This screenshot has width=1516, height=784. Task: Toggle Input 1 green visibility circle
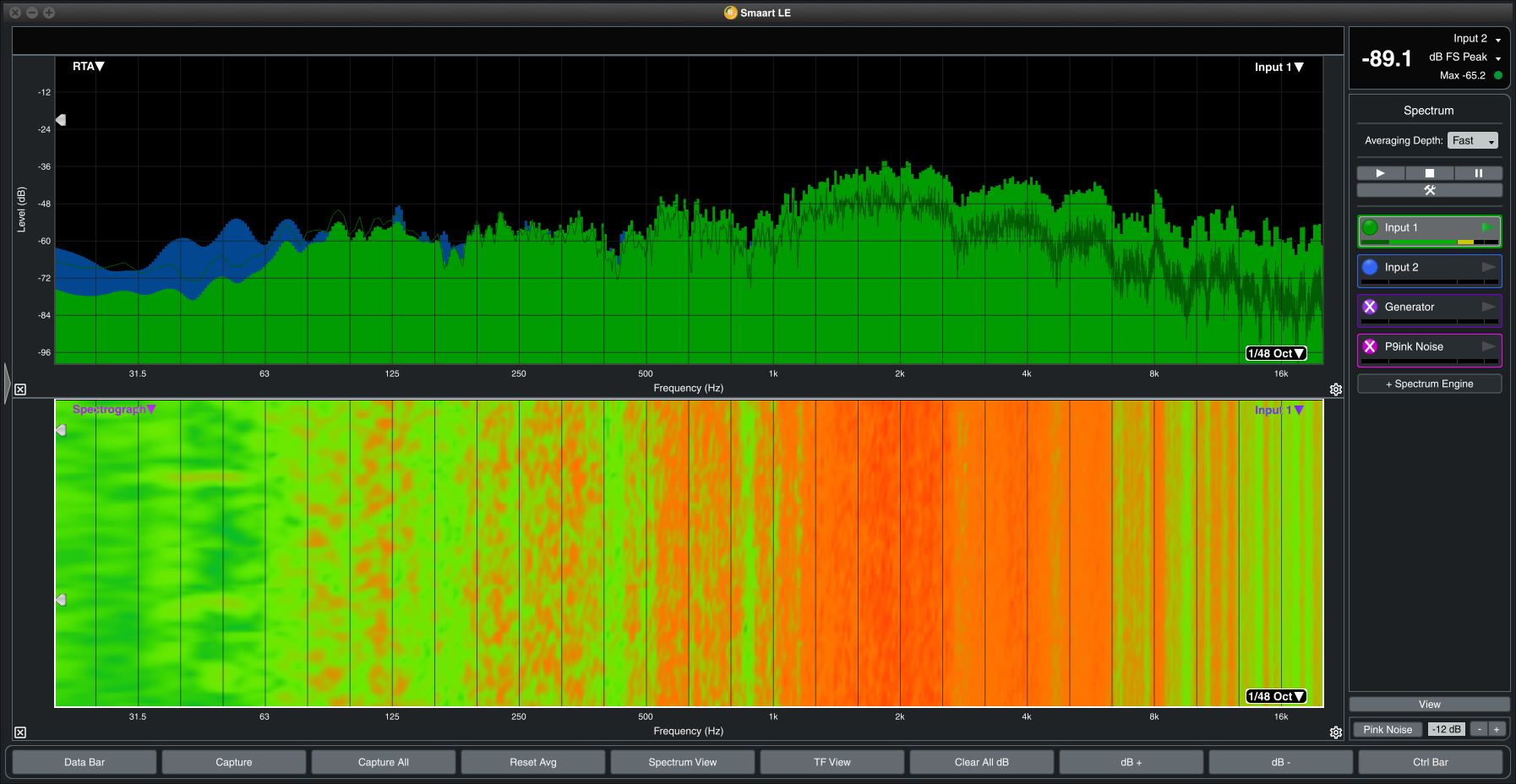click(x=1370, y=227)
